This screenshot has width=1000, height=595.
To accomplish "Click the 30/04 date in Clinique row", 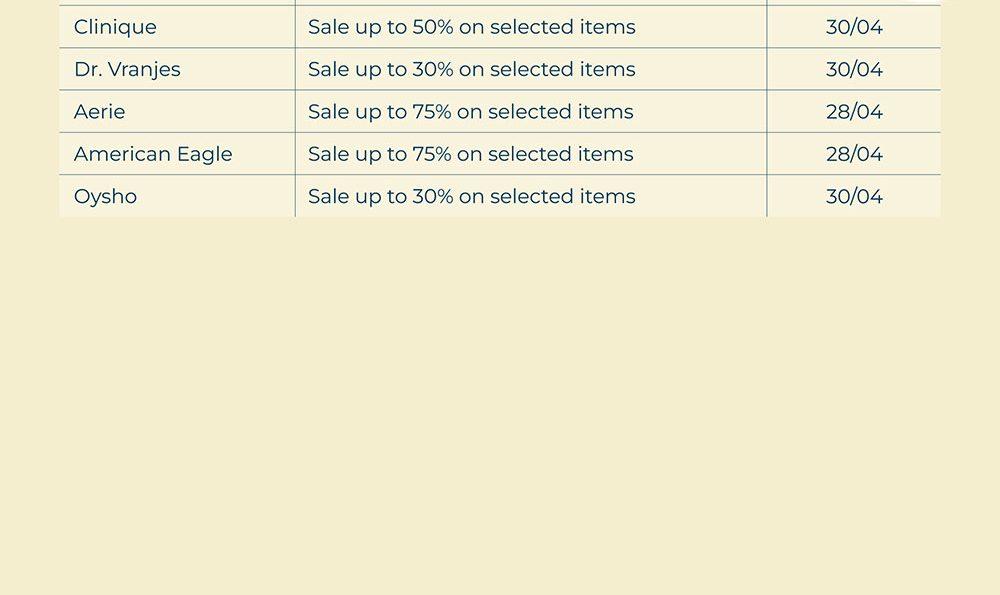I will [854, 27].
